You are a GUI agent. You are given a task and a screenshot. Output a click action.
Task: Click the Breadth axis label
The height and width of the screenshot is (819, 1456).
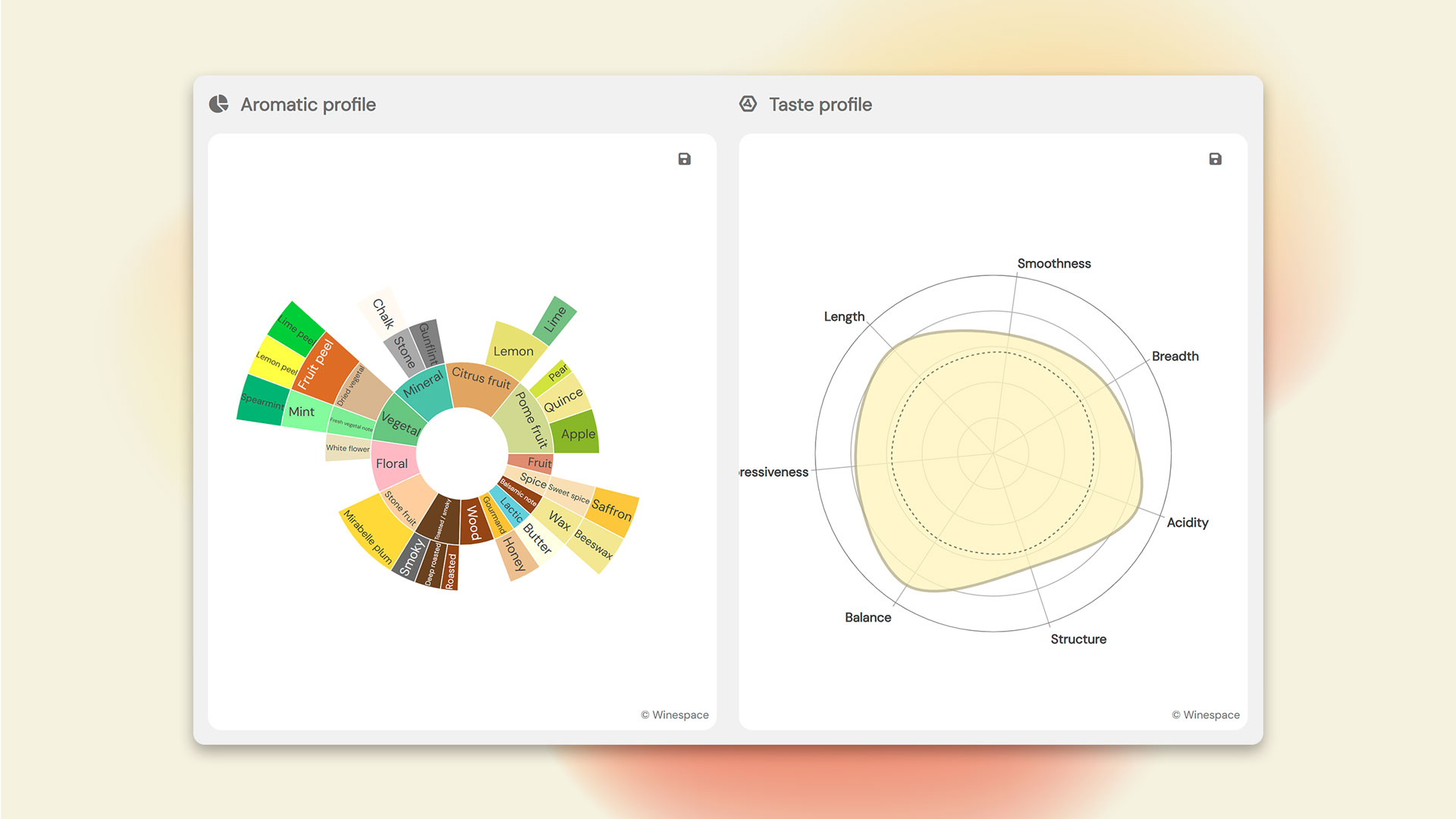1175,356
